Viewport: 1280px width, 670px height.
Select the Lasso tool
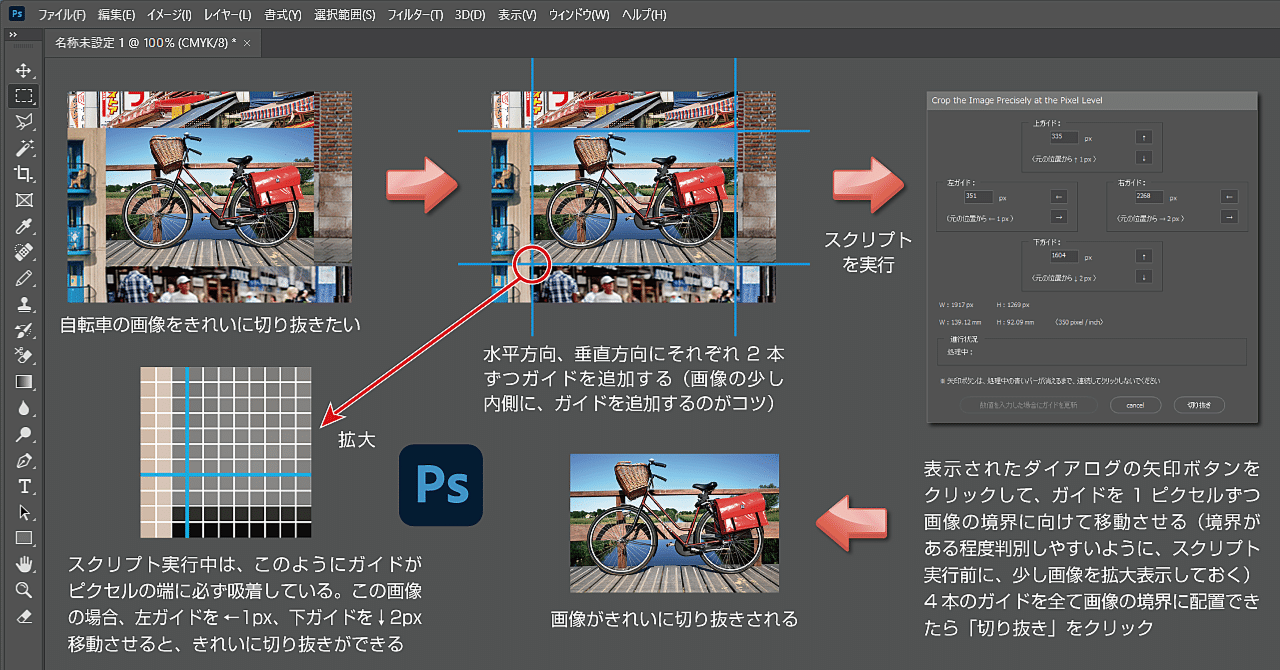coord(24,122)
